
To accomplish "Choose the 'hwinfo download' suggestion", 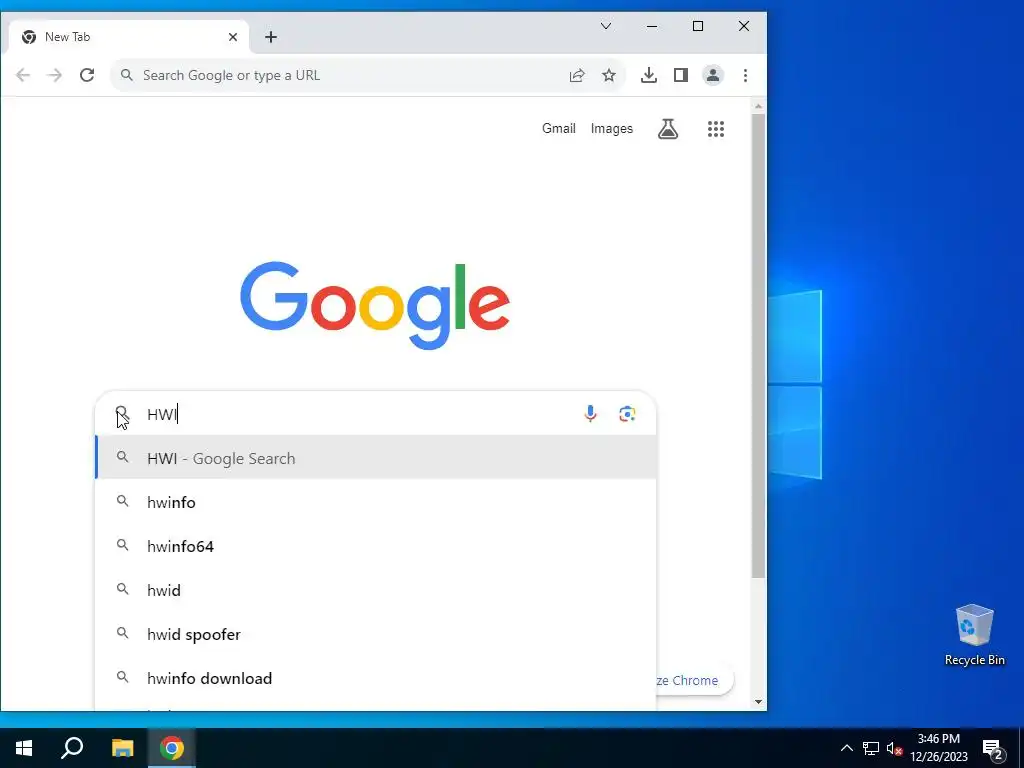I will coord(376,678).
